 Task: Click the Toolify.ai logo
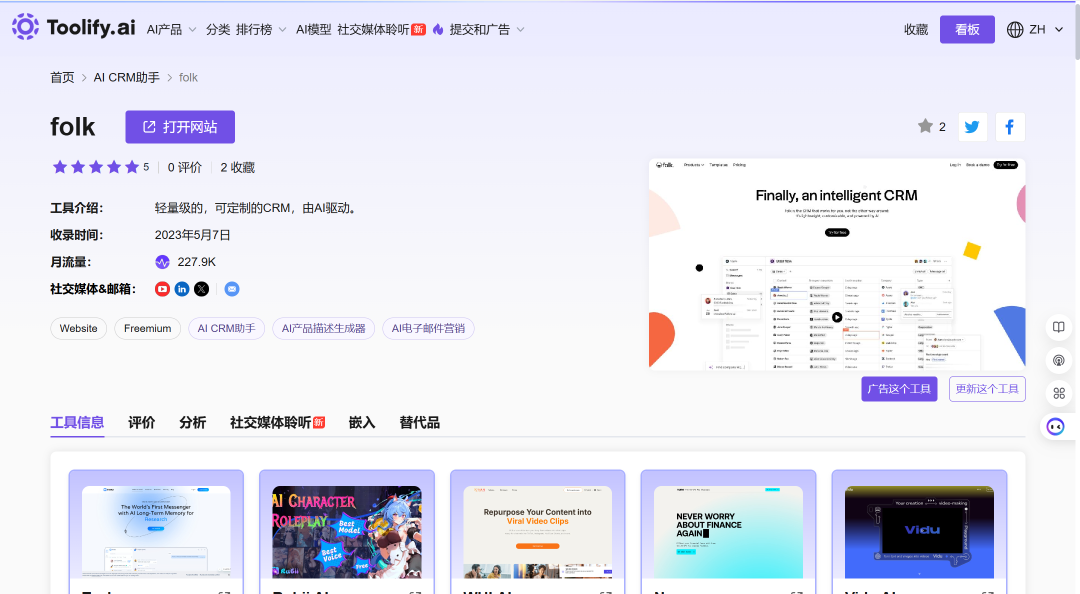click(x=74, y=28)
